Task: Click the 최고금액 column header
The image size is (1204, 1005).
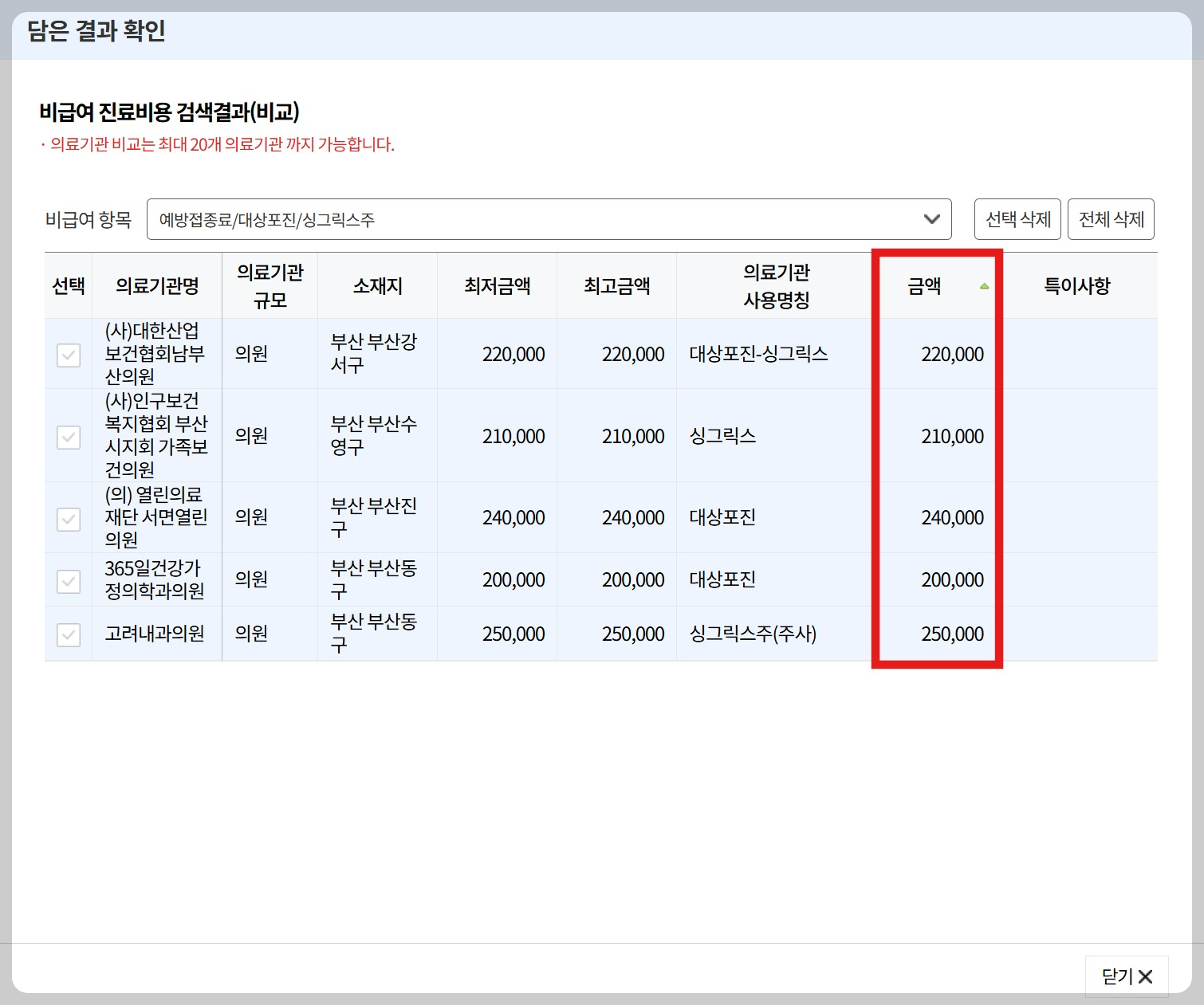Action: pyautogui.click(x=616, y=285)
